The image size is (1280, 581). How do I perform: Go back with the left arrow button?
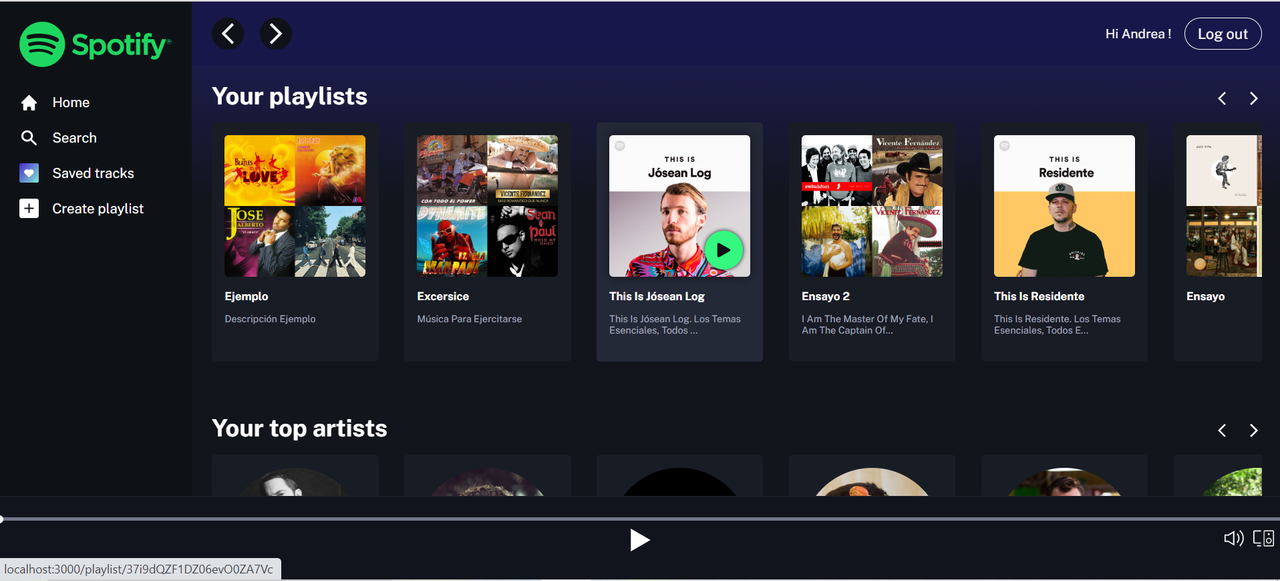(228, 34)
